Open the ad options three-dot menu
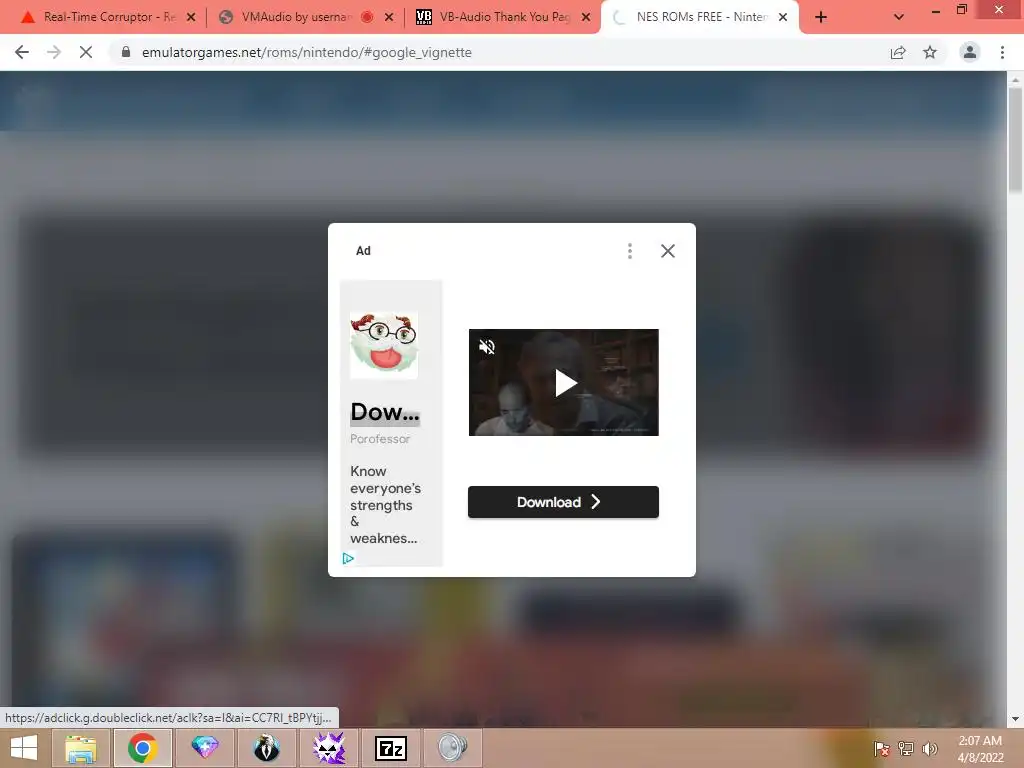Viewport: 1024px width, 768px height. 630,251
